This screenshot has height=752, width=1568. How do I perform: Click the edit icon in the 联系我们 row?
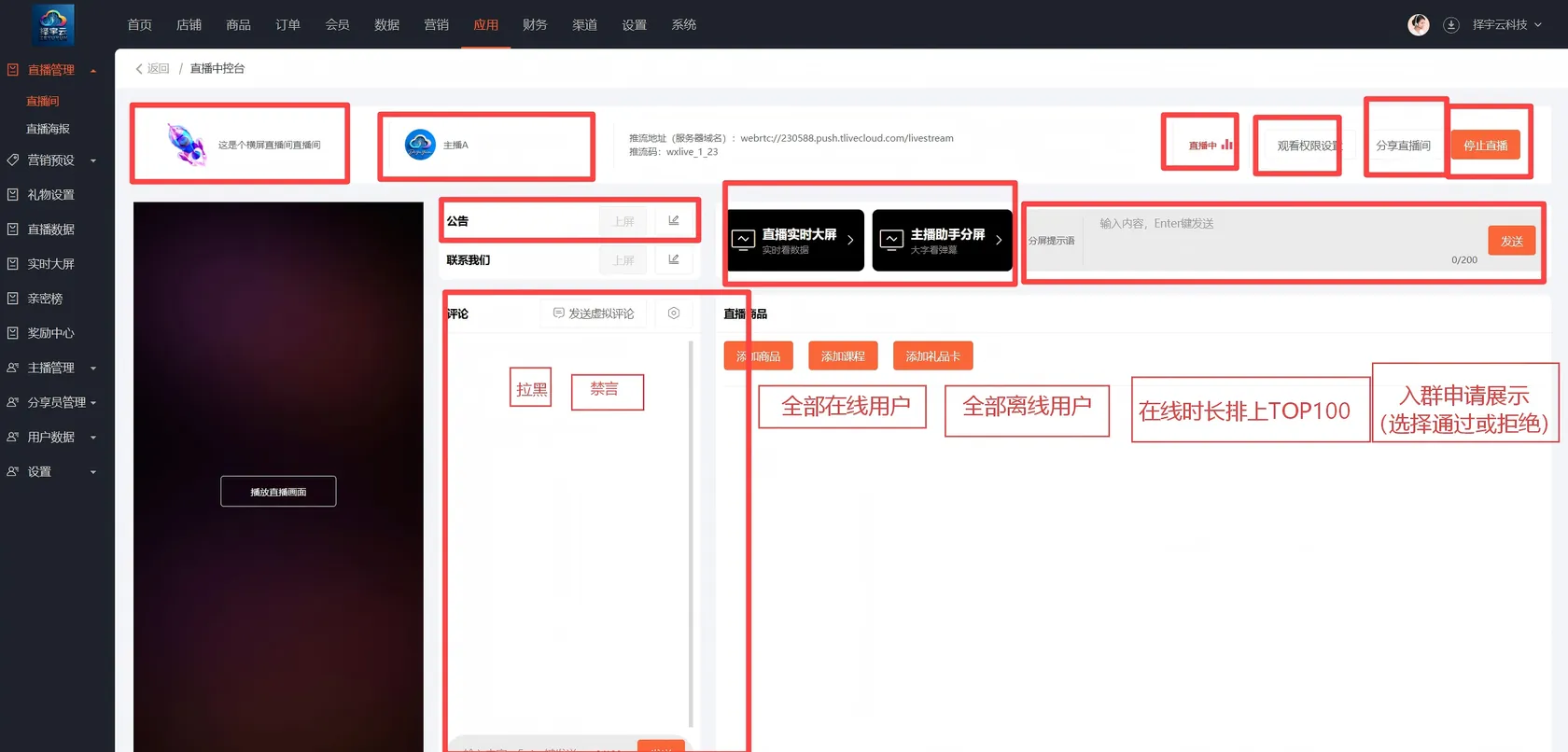click(674, 260)
